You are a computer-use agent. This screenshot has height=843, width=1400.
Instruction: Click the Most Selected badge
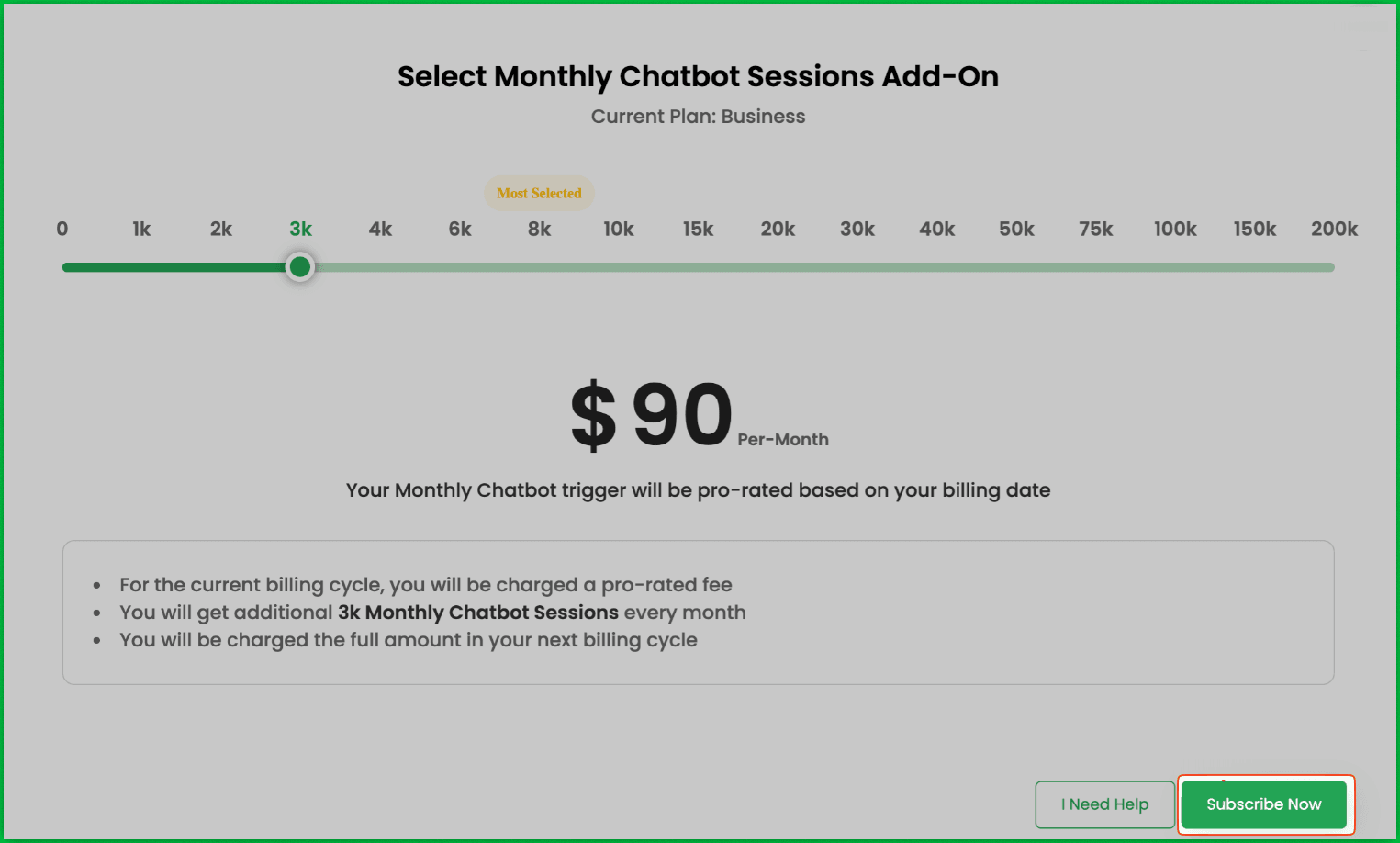pyautogui.click(x=539, y=193)
